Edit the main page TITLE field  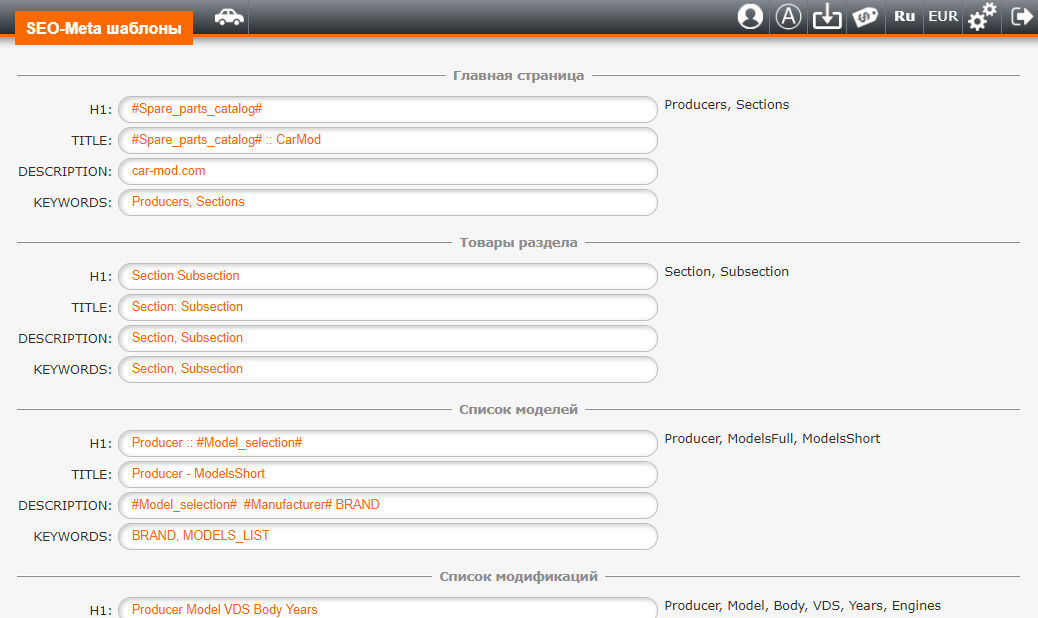pyautogui.click(x=388, y=140)
